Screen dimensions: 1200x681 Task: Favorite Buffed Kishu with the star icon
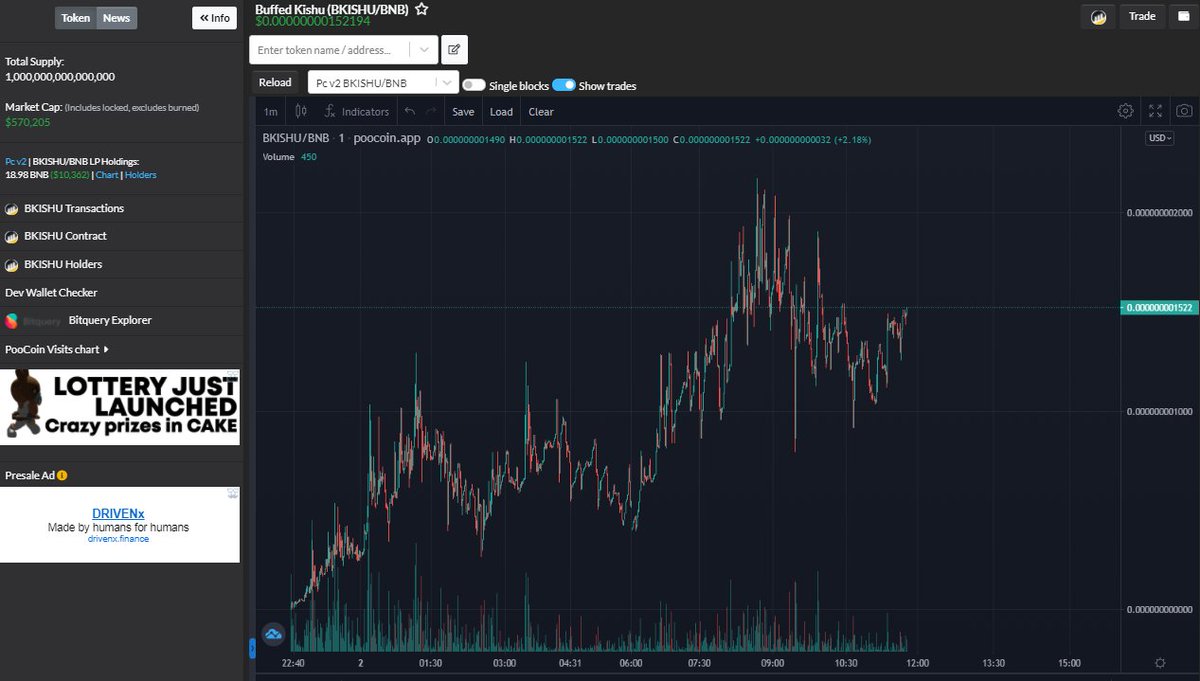[x=422, y=9]
